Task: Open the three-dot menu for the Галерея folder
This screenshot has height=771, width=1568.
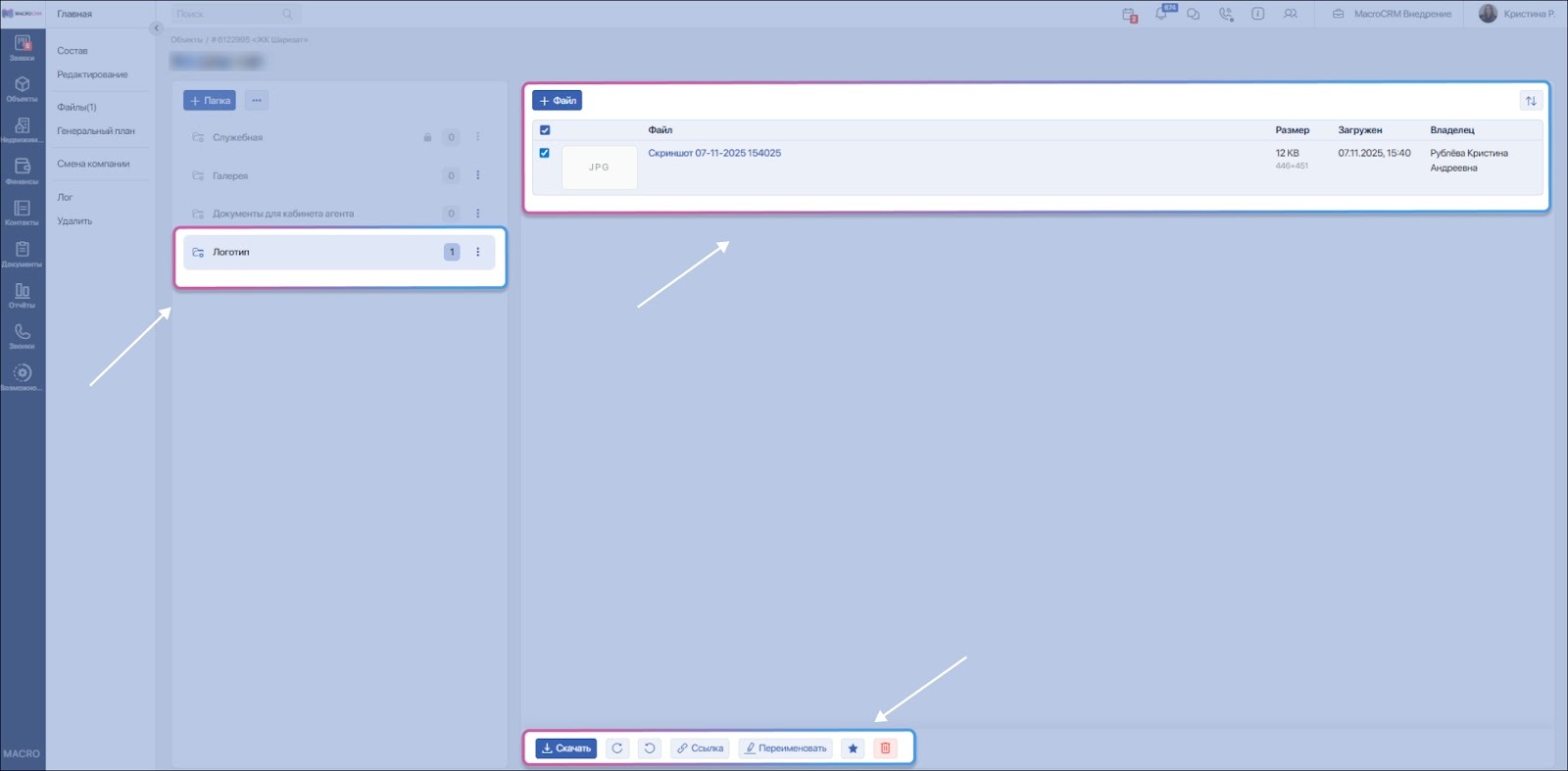Action: 478,175
